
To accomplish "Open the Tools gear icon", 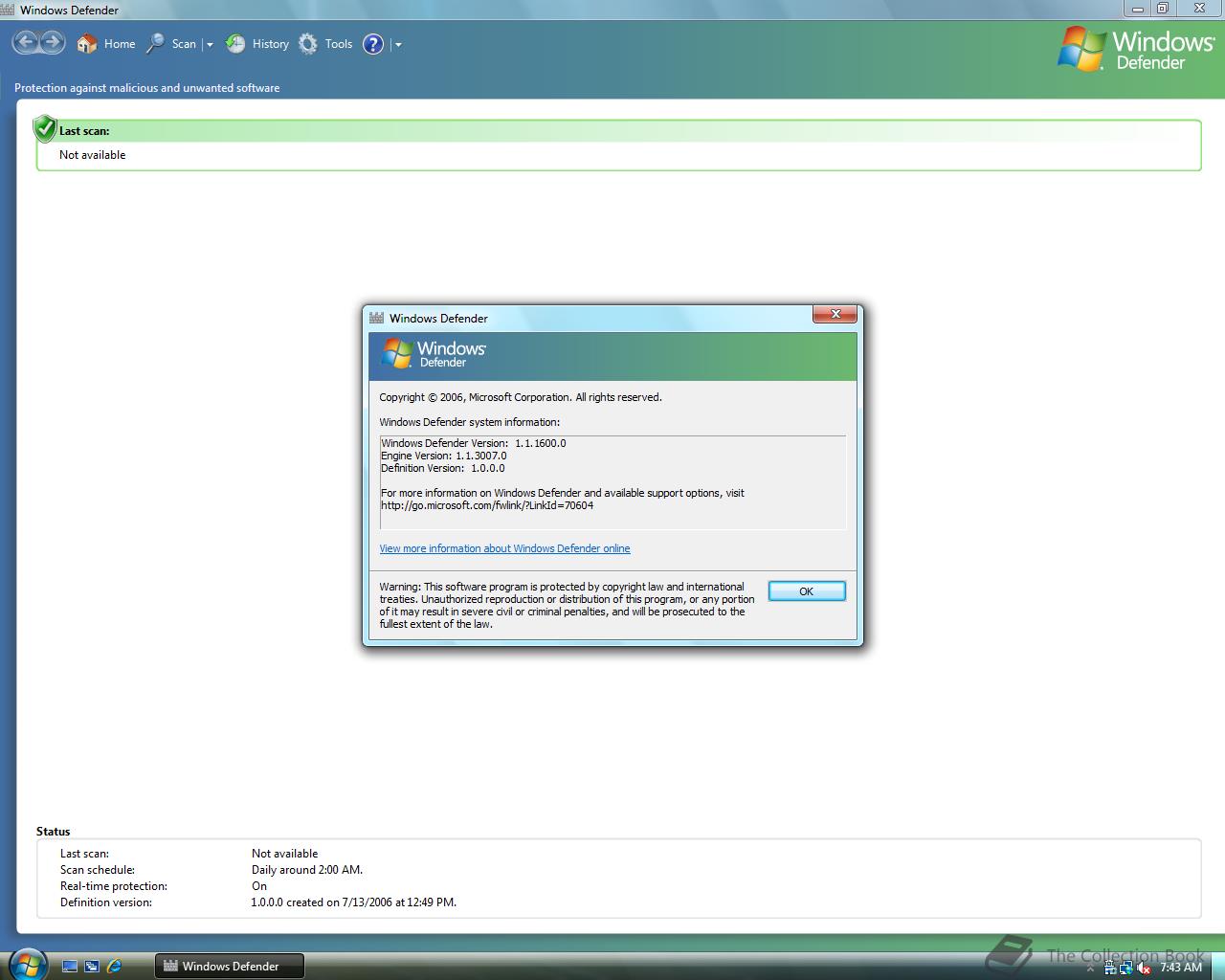I will pyautogui.click(x=308, y=44).
